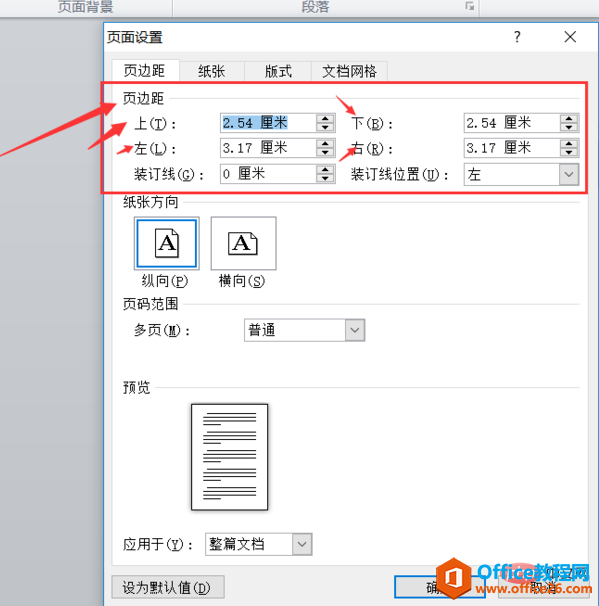Screen dimensions: 599x606
Task: Switch to the 纸张 tab
Action: tap(211, 71)
